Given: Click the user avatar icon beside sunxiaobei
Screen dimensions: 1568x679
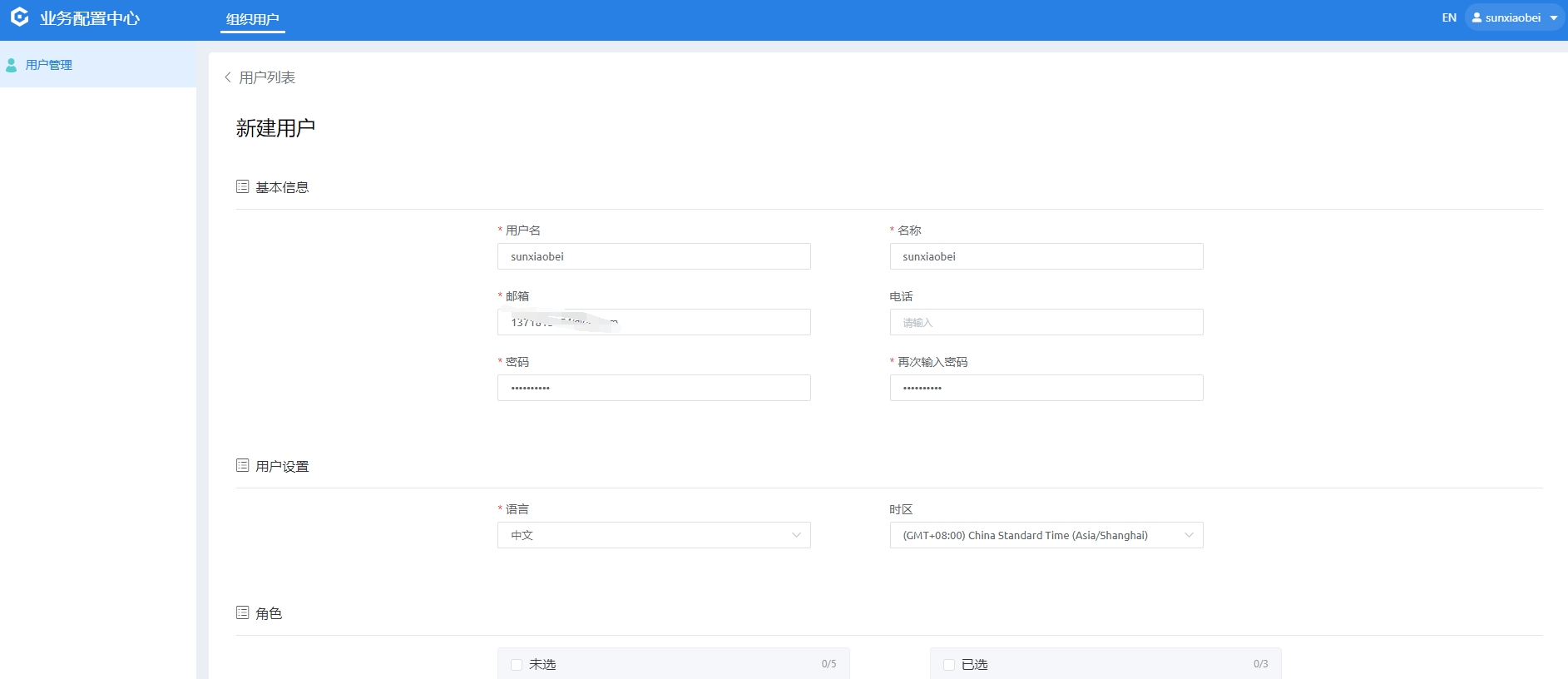Looking at the screenshot, I should tap(1476, 17).
